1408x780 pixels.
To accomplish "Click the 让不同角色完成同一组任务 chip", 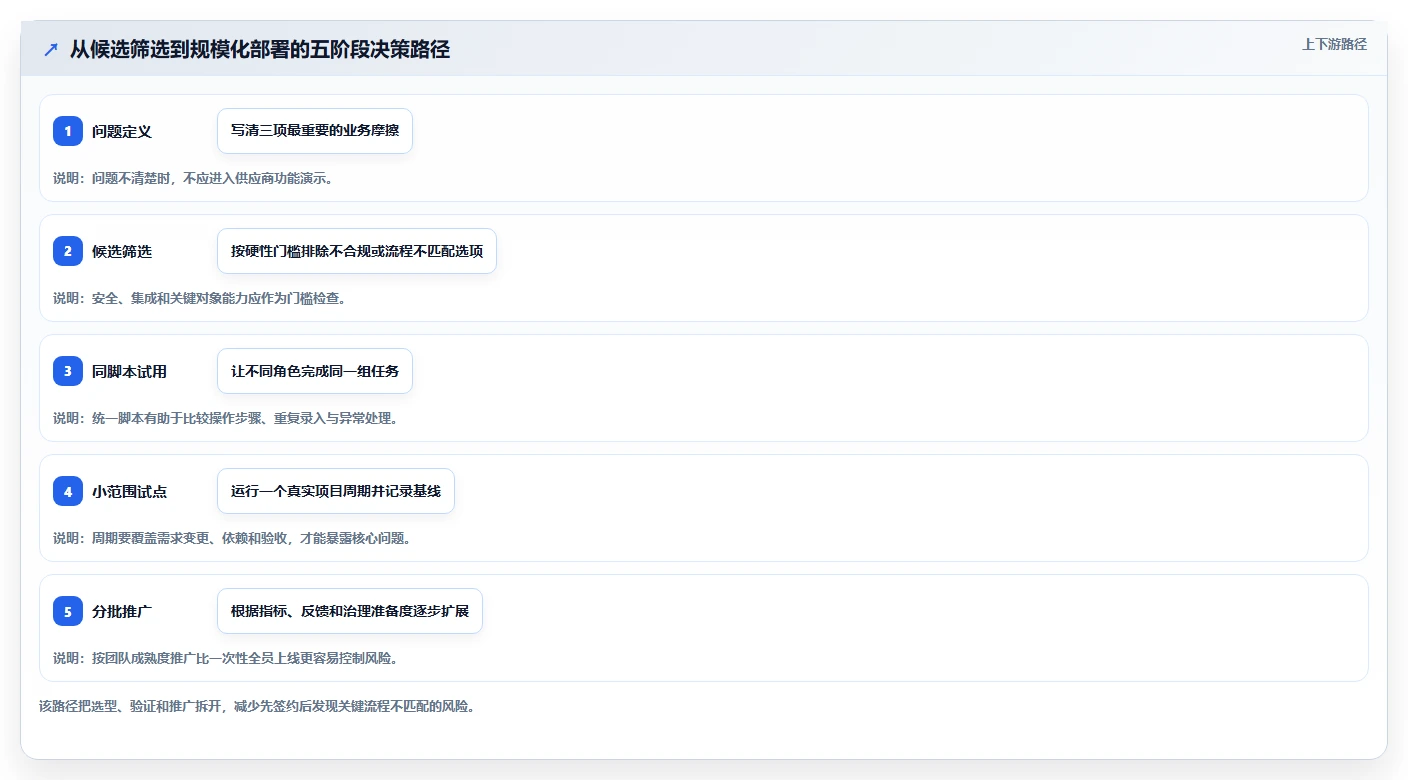I will (x=315, y=371).
